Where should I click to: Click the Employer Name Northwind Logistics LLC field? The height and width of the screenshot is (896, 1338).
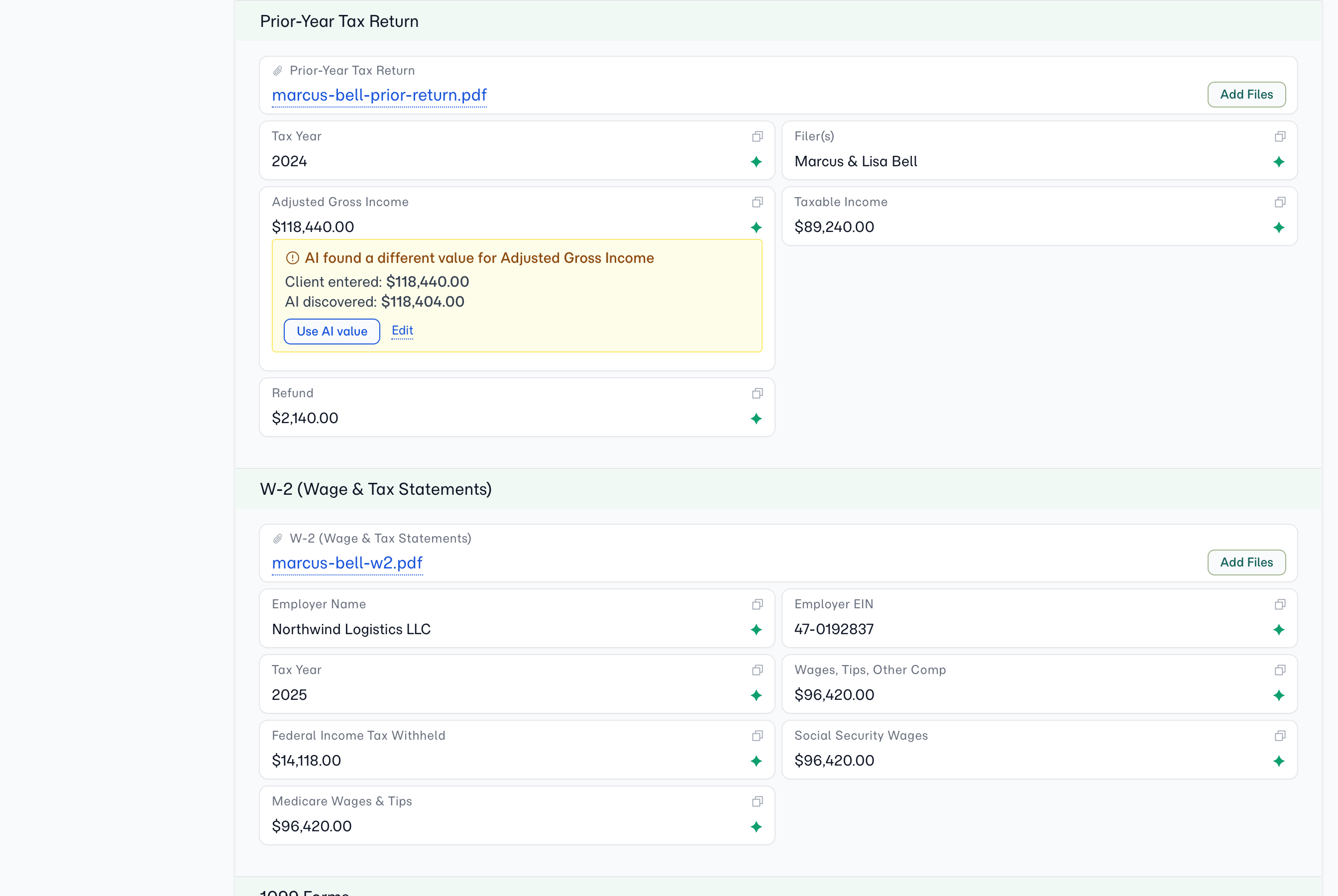(x=517, y=618)
